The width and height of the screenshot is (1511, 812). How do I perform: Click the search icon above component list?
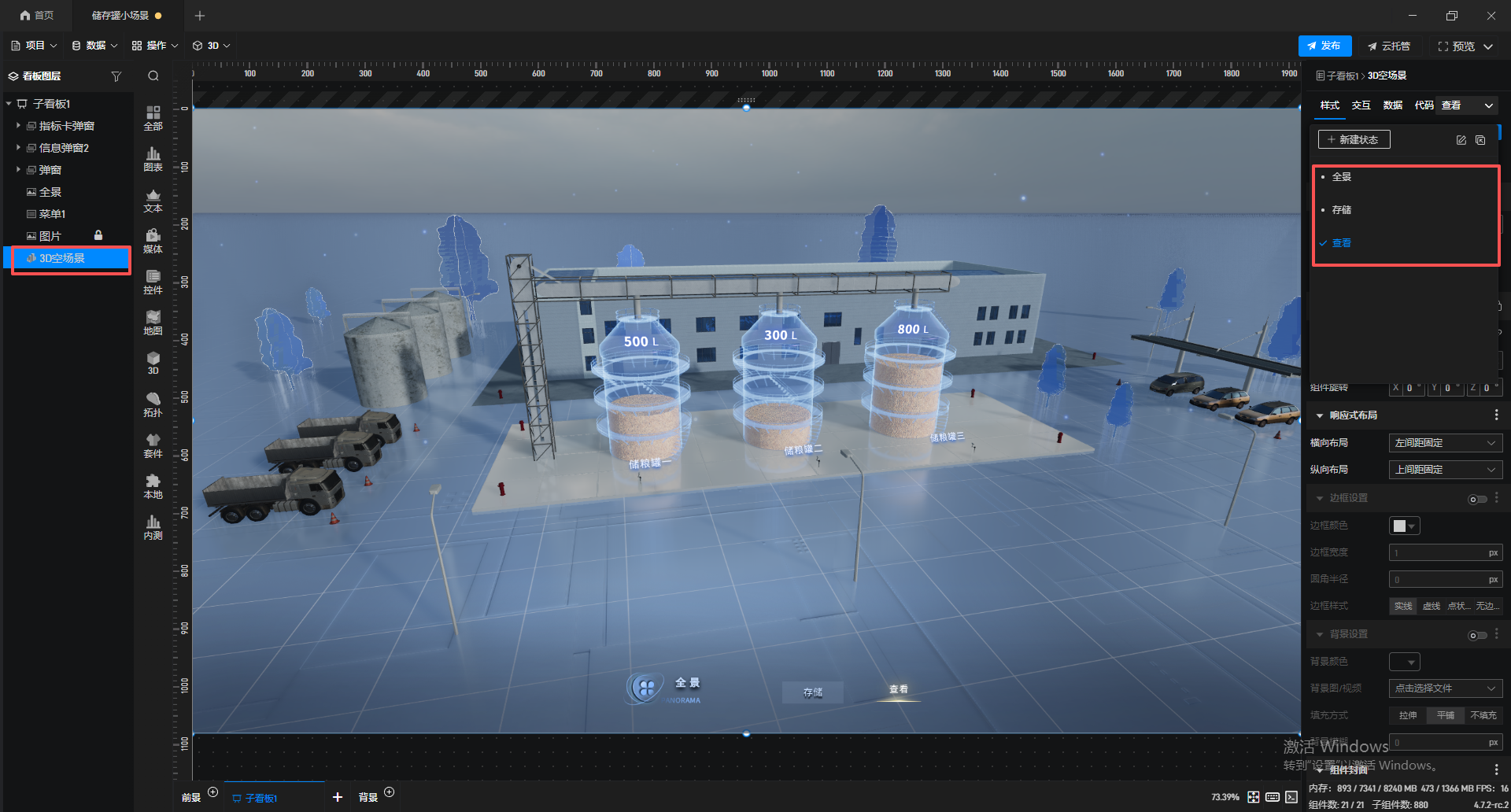(x=153, y=76)
